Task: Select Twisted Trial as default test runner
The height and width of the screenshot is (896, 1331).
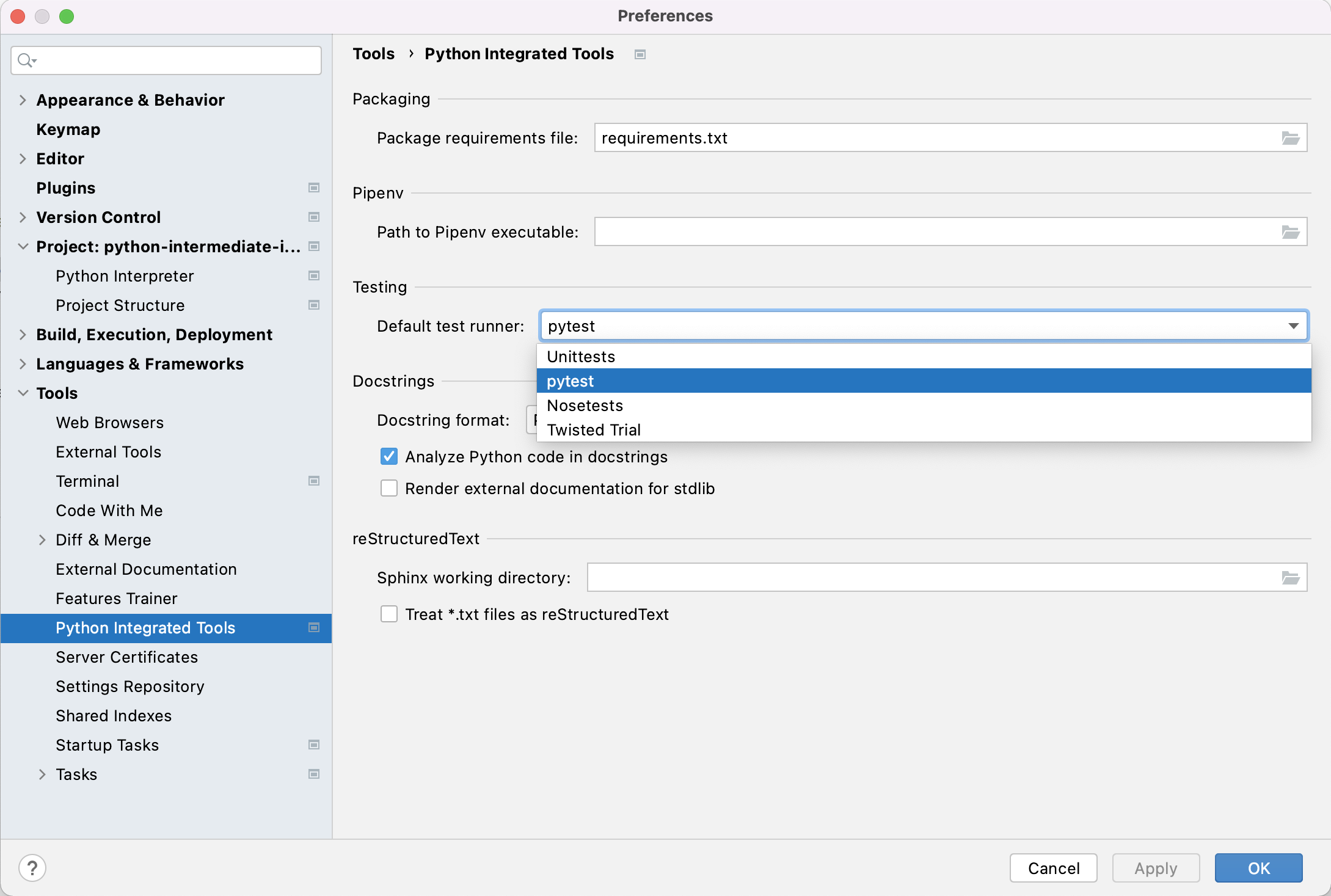Action: [x=593, y=429]
